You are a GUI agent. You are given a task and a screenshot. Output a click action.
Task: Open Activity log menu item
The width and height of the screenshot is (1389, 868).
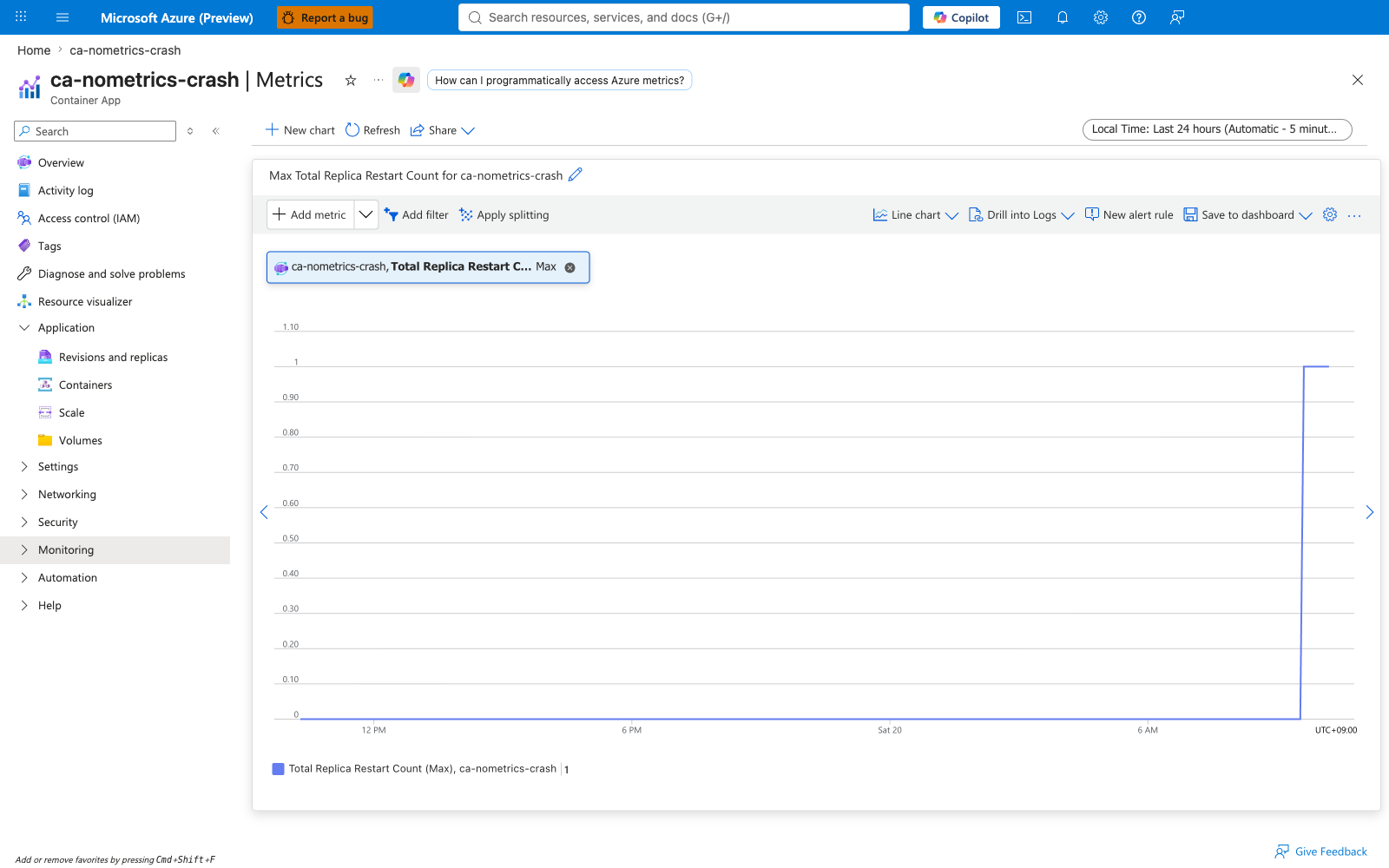click(65, 190)
